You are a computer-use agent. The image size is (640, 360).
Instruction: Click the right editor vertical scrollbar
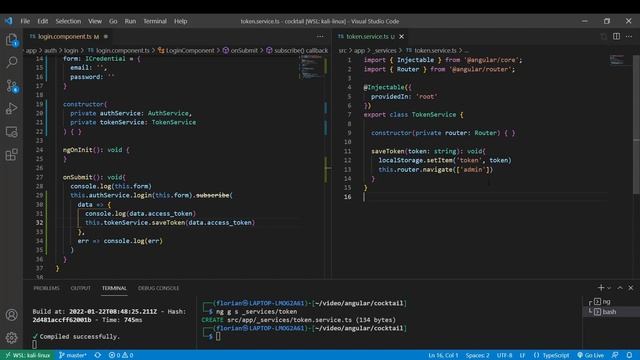pyautogui.click(x=636, y=124)
